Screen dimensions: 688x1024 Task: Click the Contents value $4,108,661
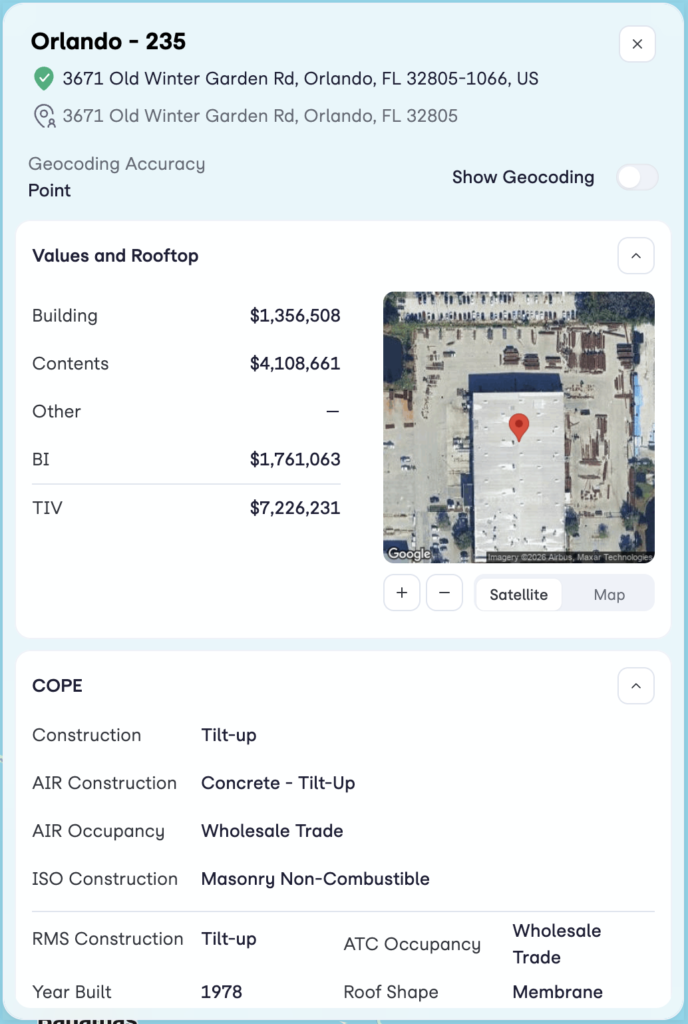[x=295, y=363]
